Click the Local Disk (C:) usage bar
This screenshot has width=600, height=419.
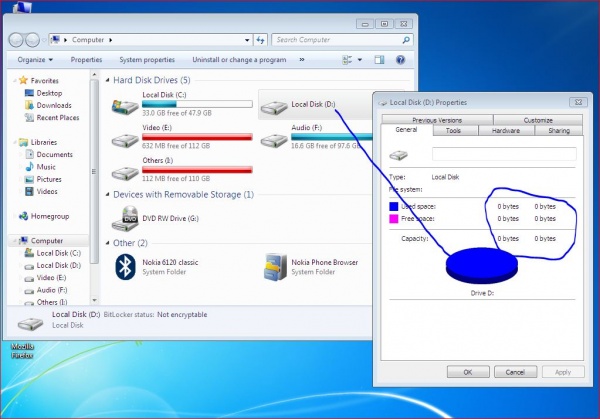click(197, 104)
